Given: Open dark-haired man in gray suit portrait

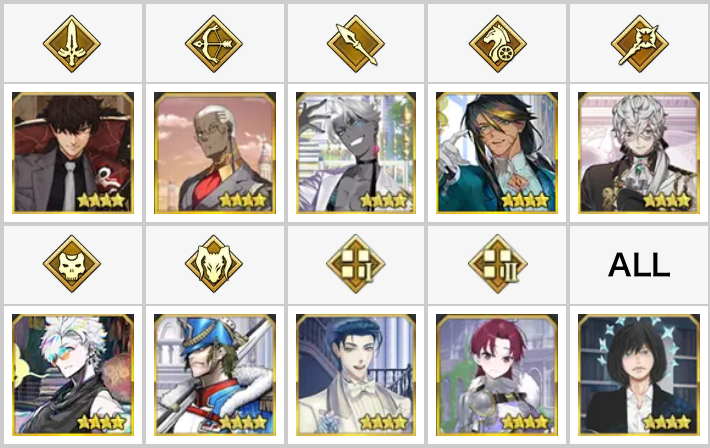Looking at the screenshot, I should (73, 153).
